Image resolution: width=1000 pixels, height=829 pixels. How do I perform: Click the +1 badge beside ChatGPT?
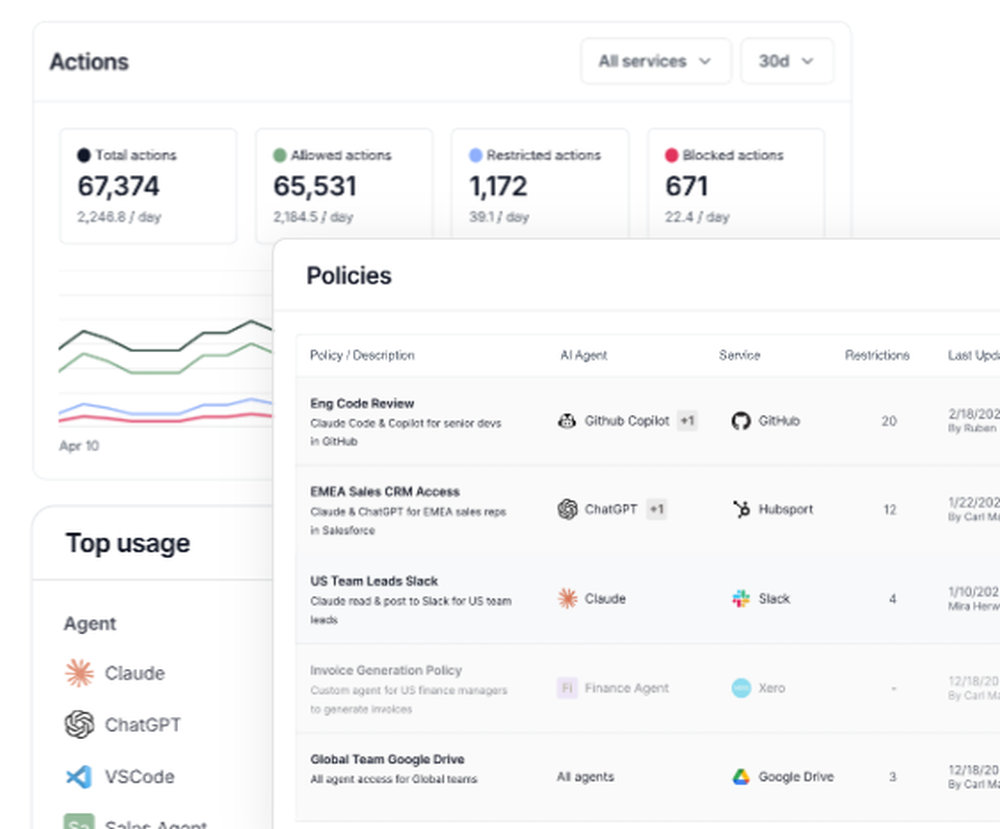[x=656, y=509]
